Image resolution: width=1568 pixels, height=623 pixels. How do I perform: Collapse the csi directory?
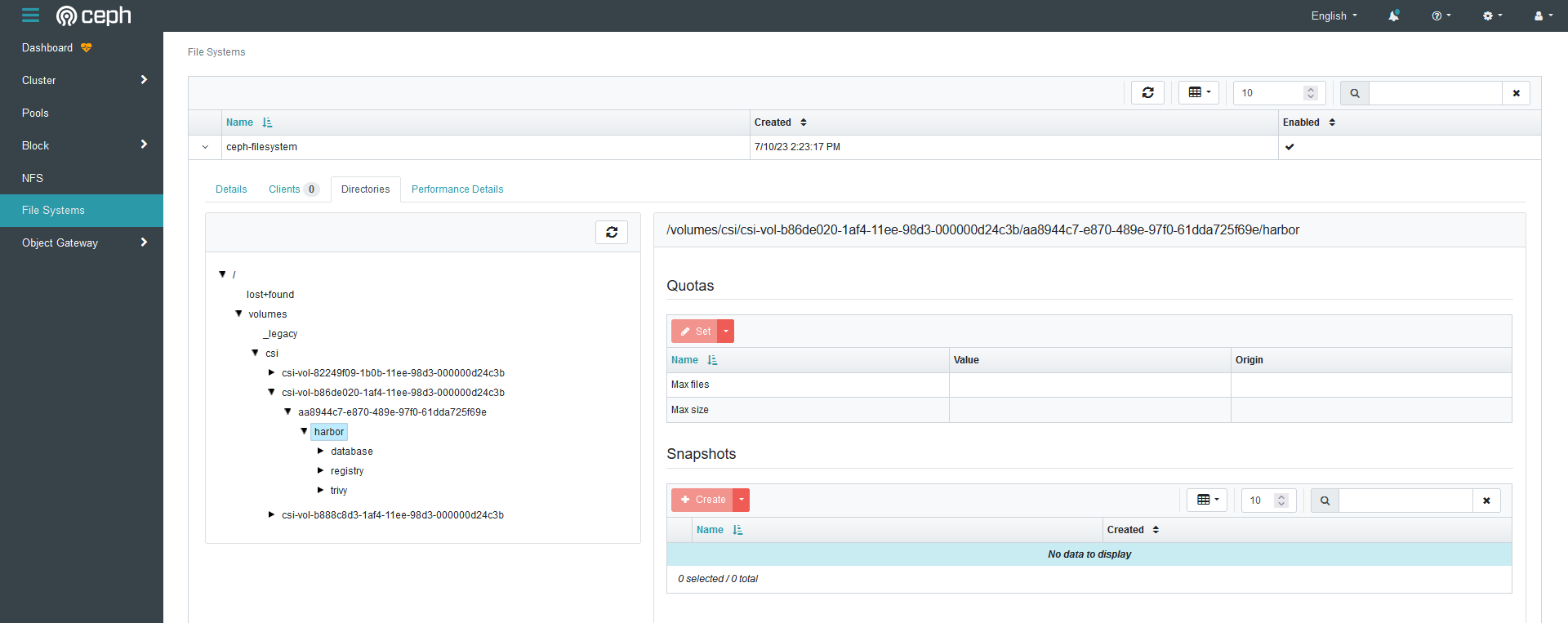coord(255,353)
